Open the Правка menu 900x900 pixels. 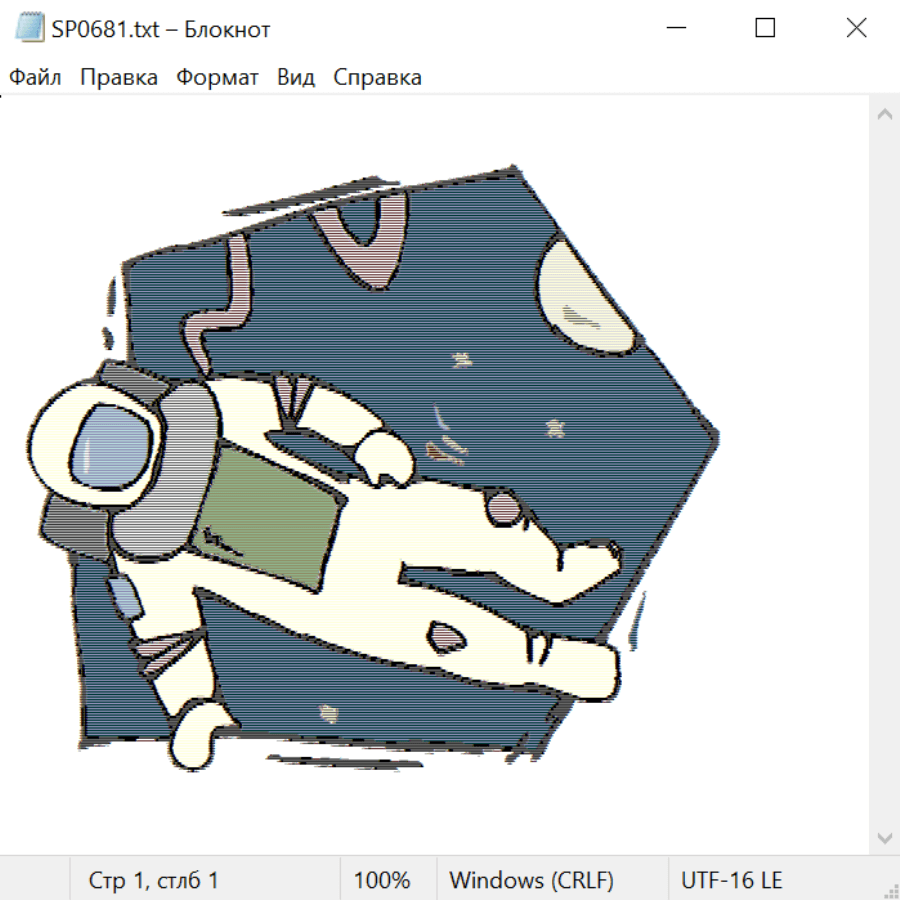(119, 77)
